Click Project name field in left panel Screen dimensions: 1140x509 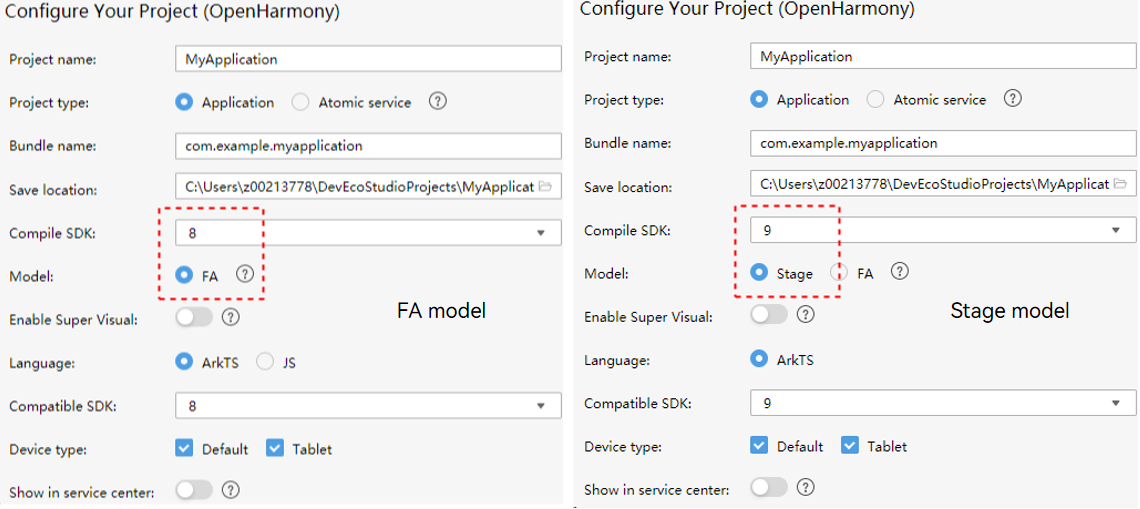click(368, 59)
